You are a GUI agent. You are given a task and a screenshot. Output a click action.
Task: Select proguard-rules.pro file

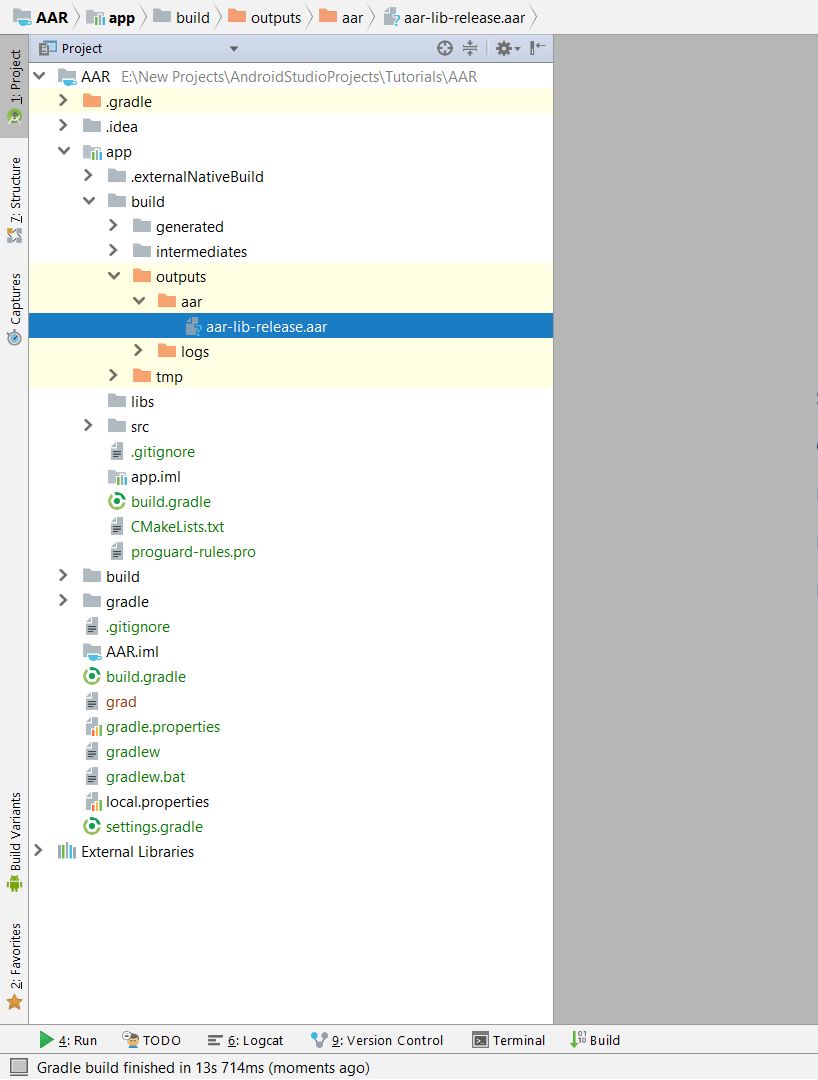291,552
